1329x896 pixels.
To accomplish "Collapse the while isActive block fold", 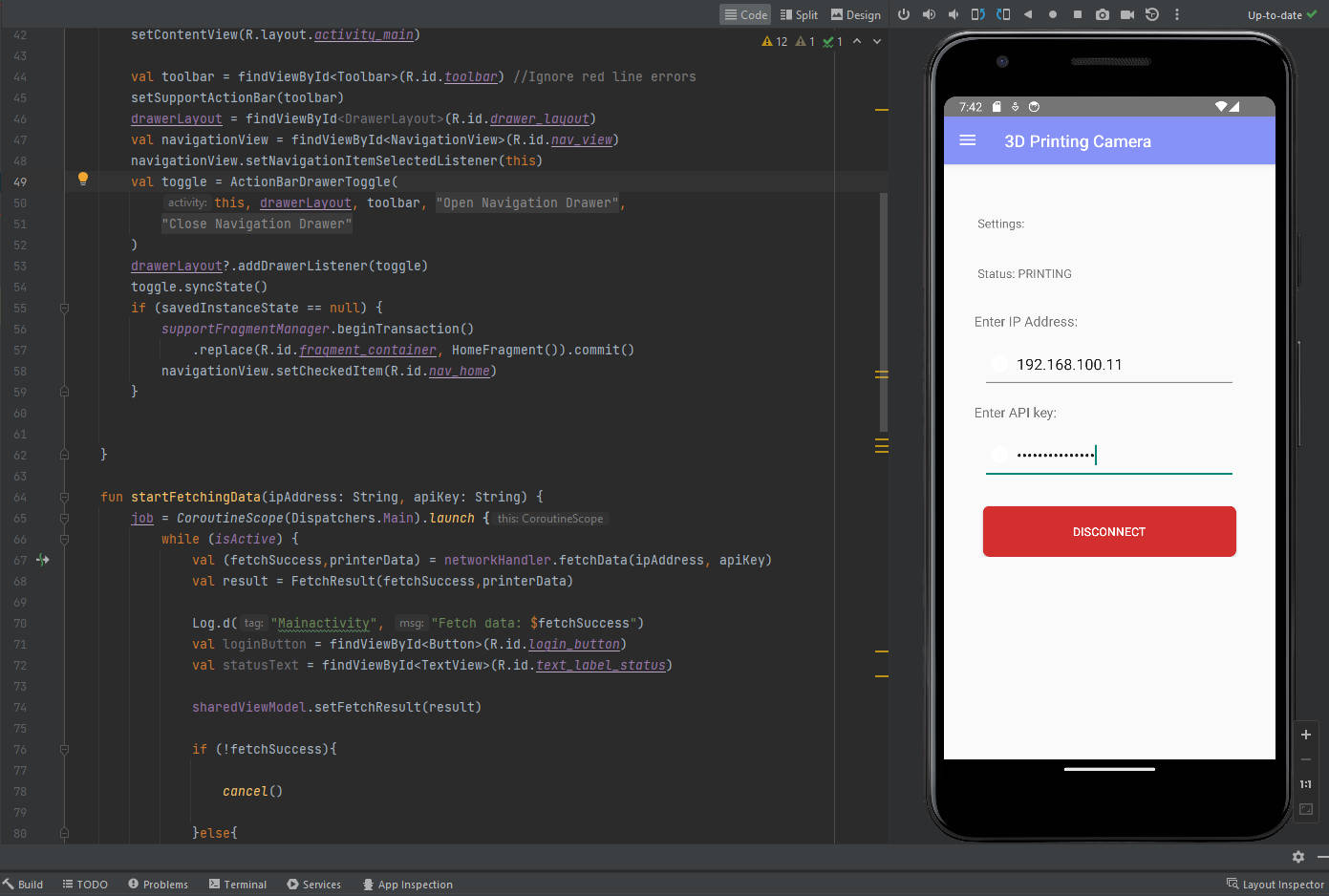I will pyautogui.click(x=64, y=539).
